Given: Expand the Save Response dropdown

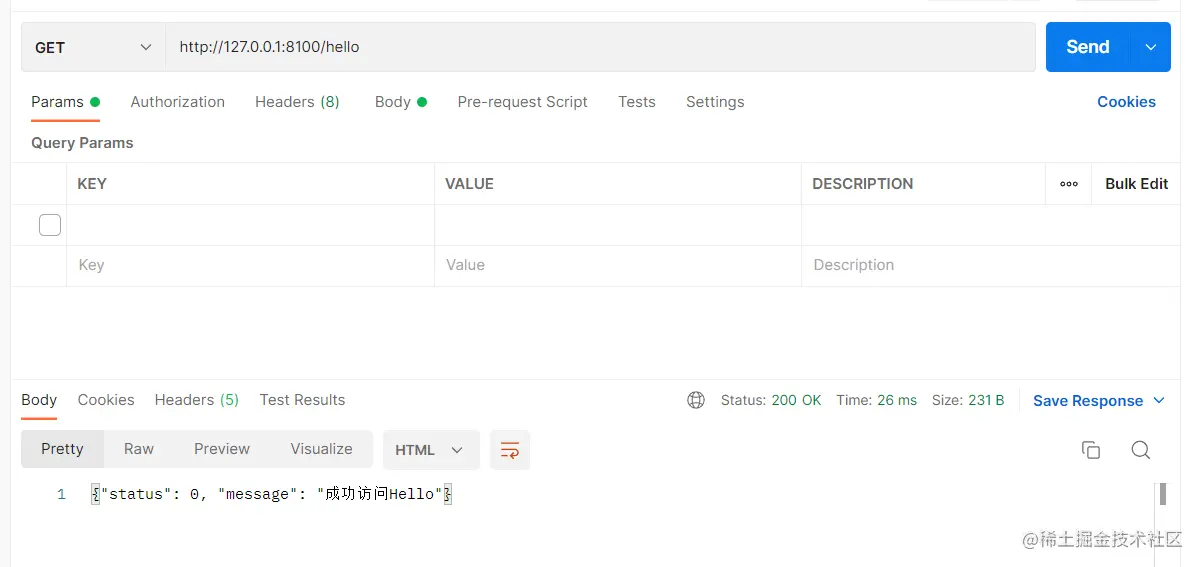Looking at the screenshot, I should [1159, 400].
